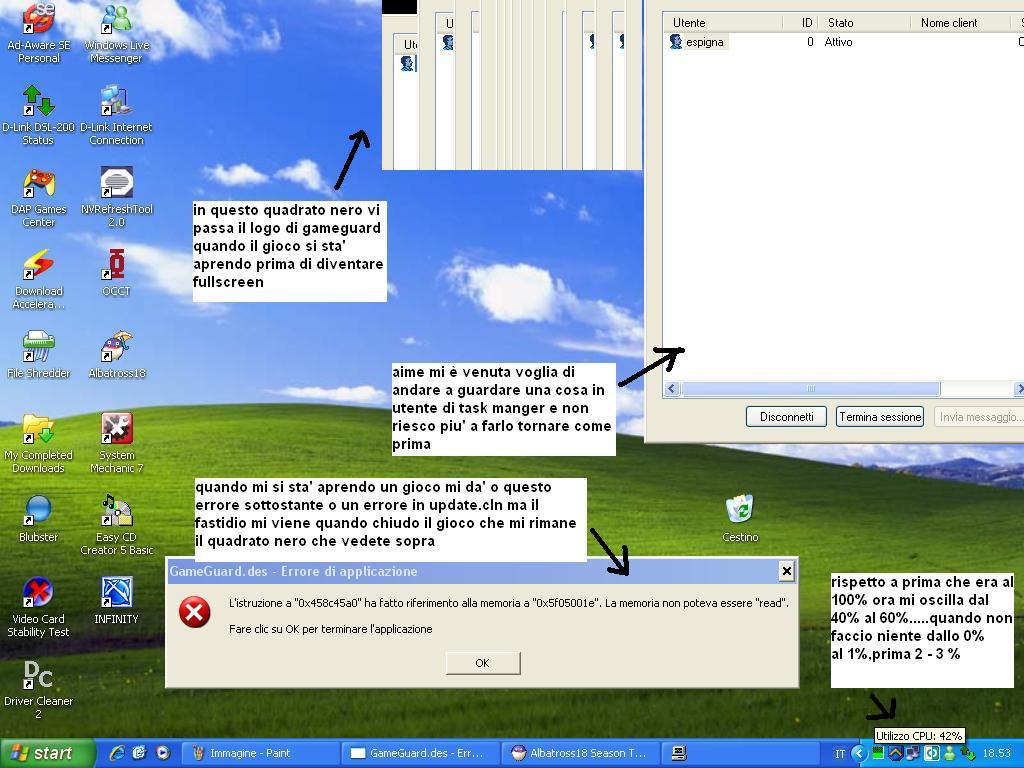This screenshot has width=1024, height=768.
Task: Launch Windows Media Player from quick launch
Action: pos(163,753)
